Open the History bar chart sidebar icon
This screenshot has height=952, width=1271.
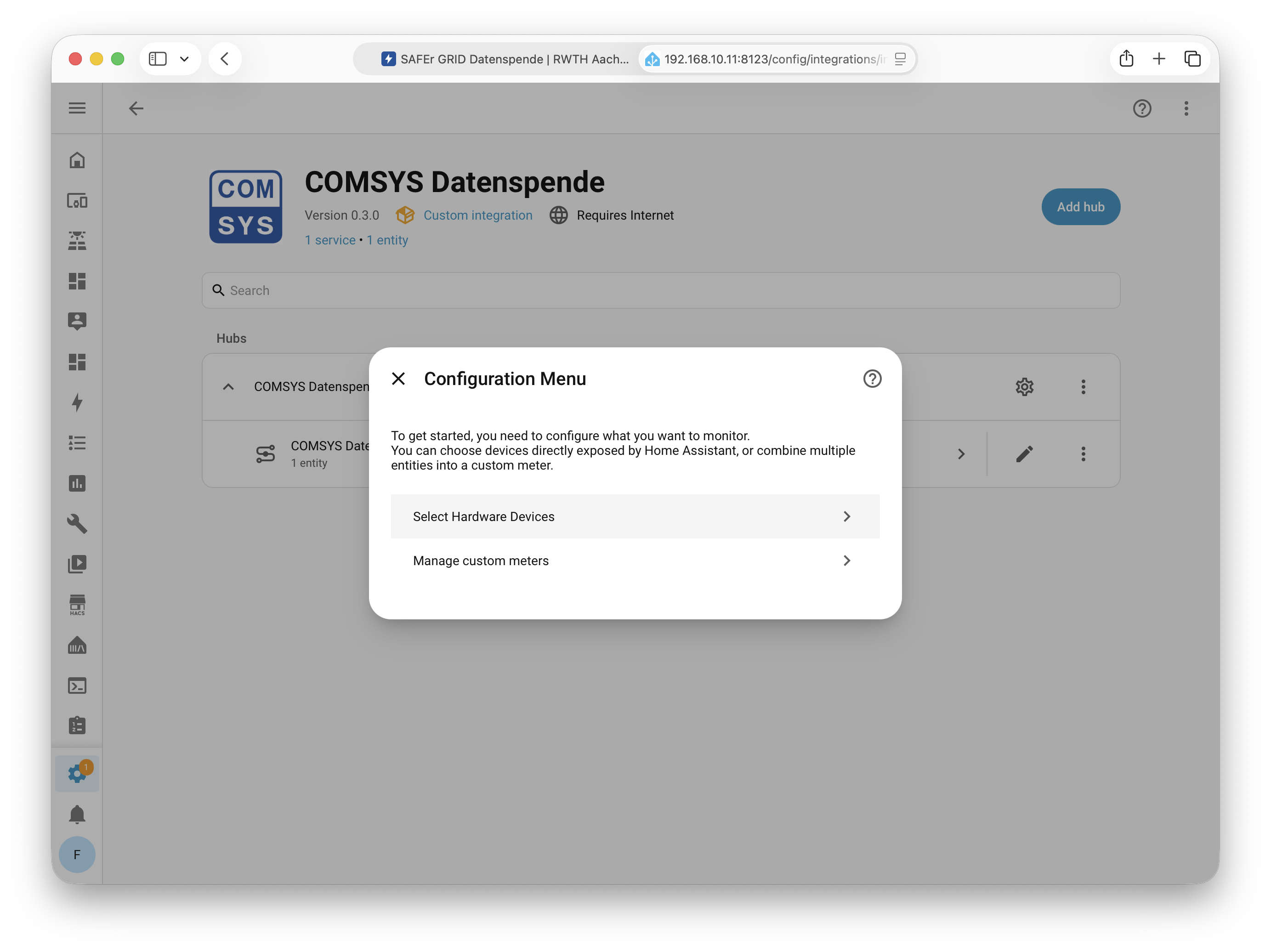(77, 483)
